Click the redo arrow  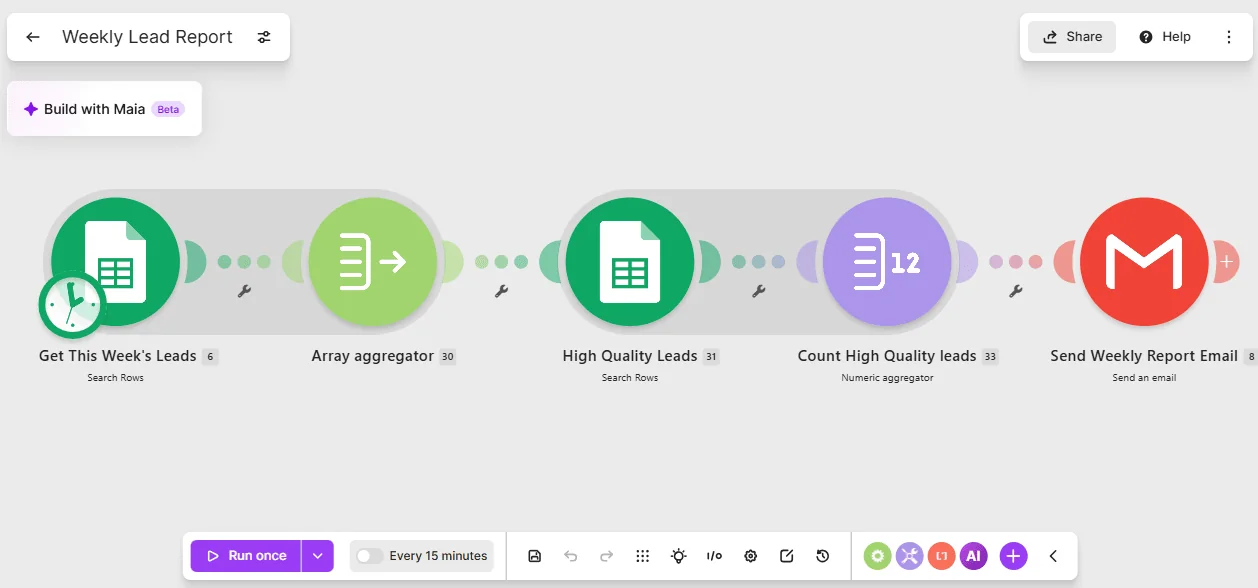tap(606, 556)
